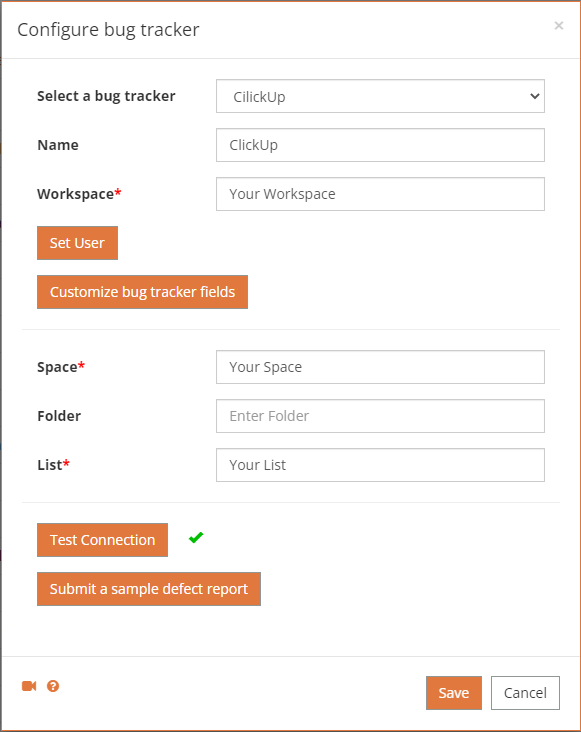Run Test Connection
Image resolution: width=581 pixels, height=732 pixels.
click(103, 540)
